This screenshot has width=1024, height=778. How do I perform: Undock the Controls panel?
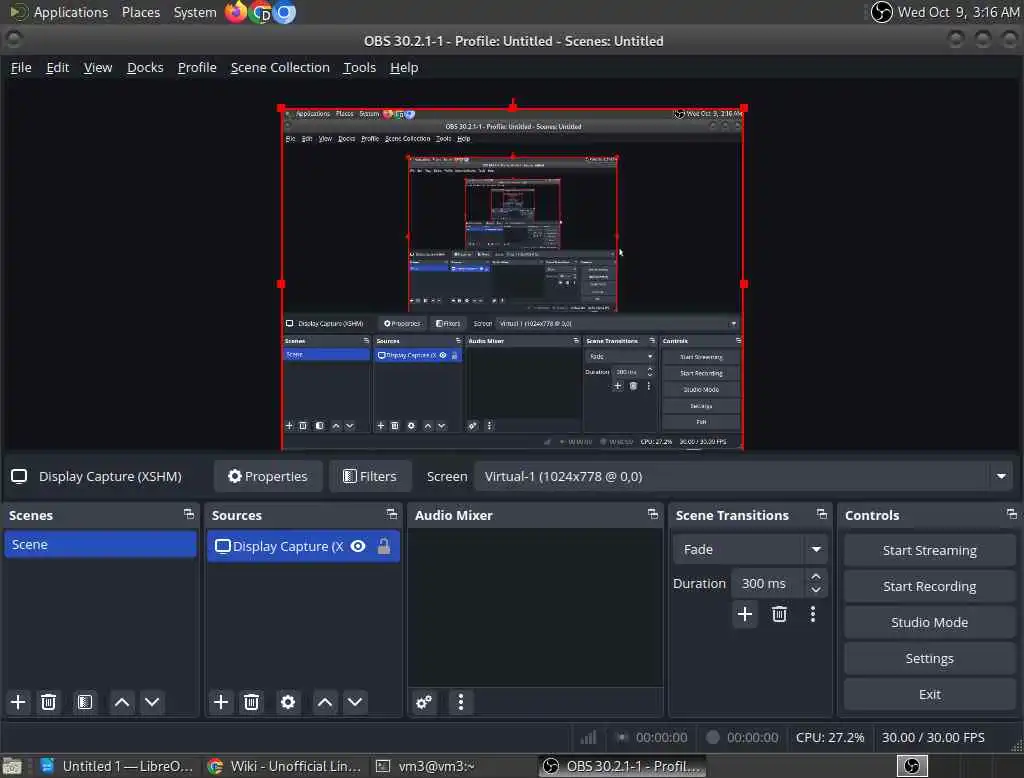1012,515
